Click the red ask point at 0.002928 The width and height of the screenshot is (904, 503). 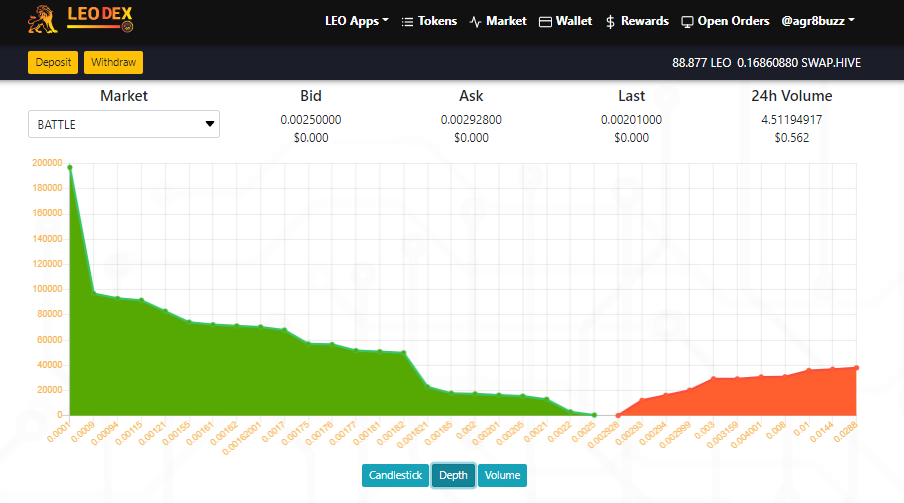pyautogui.click(x=618, y=415)
